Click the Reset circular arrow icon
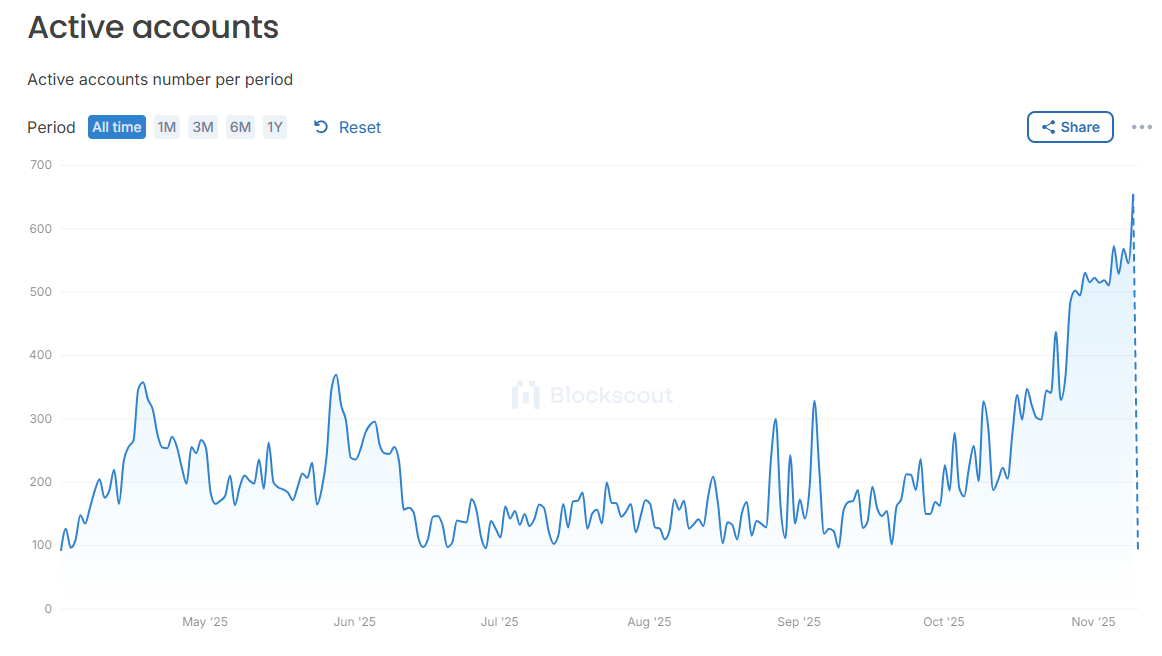Image resolution: width=1162 pixels, height=656 pixels. tap(319, 127)
